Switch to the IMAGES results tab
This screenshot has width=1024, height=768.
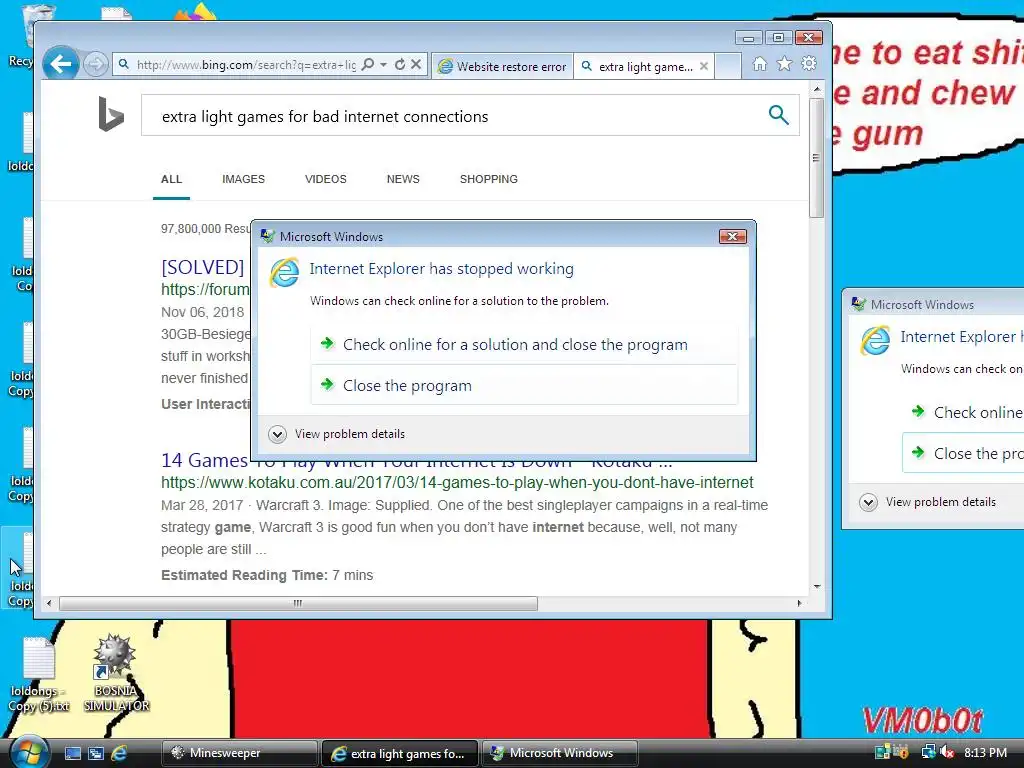click(x=243, y=179)
